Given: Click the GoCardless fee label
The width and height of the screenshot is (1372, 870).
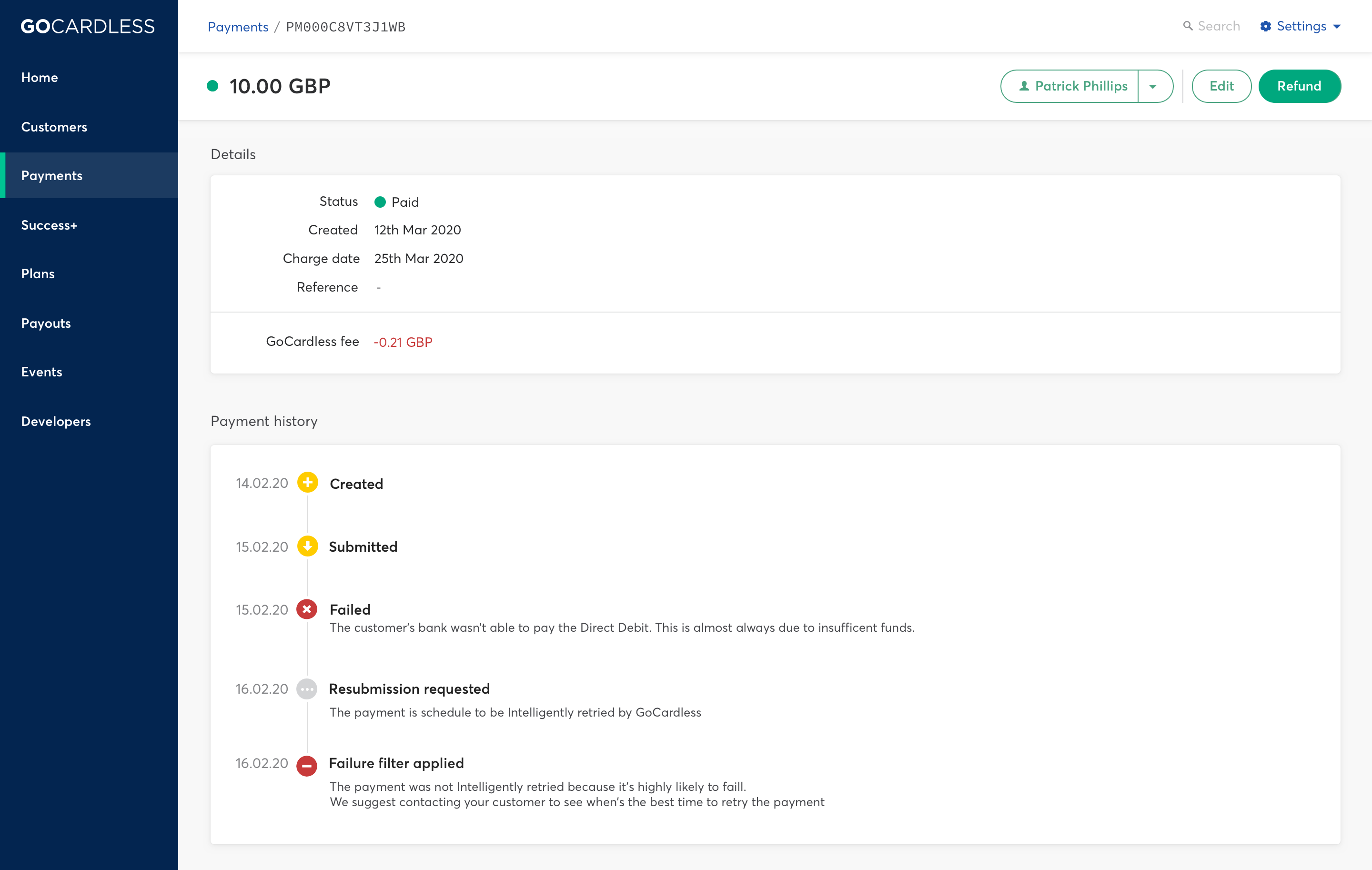Looking at the screenshot, I should [x=312, y=341].
